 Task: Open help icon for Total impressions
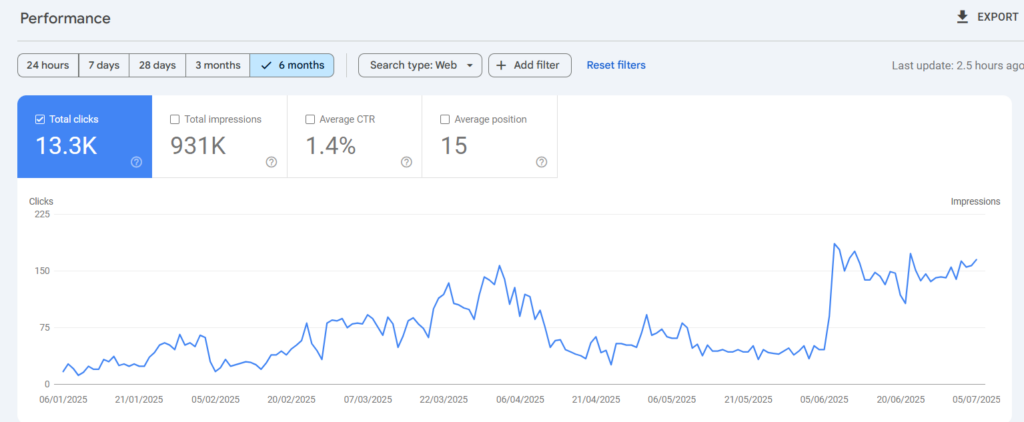click(271, 162)
